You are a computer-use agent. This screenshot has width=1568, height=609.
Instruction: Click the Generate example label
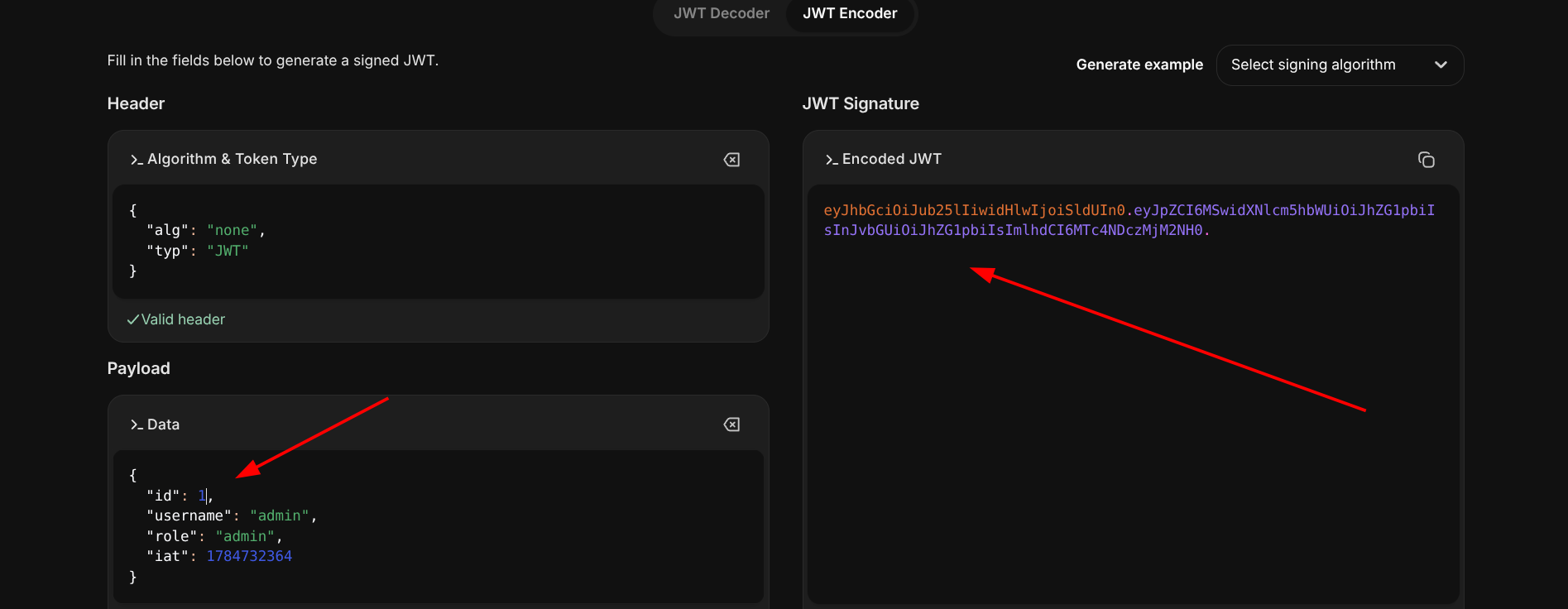[1139, 65]
